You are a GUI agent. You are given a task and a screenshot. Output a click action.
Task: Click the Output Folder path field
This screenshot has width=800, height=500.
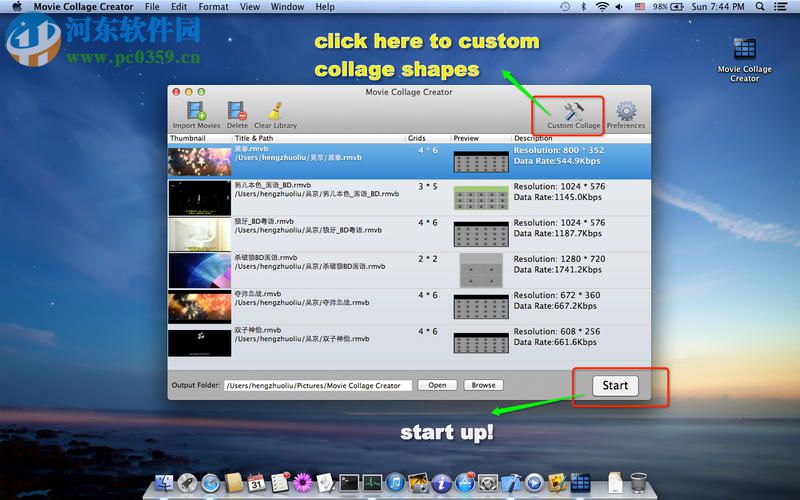pos(318,386)
